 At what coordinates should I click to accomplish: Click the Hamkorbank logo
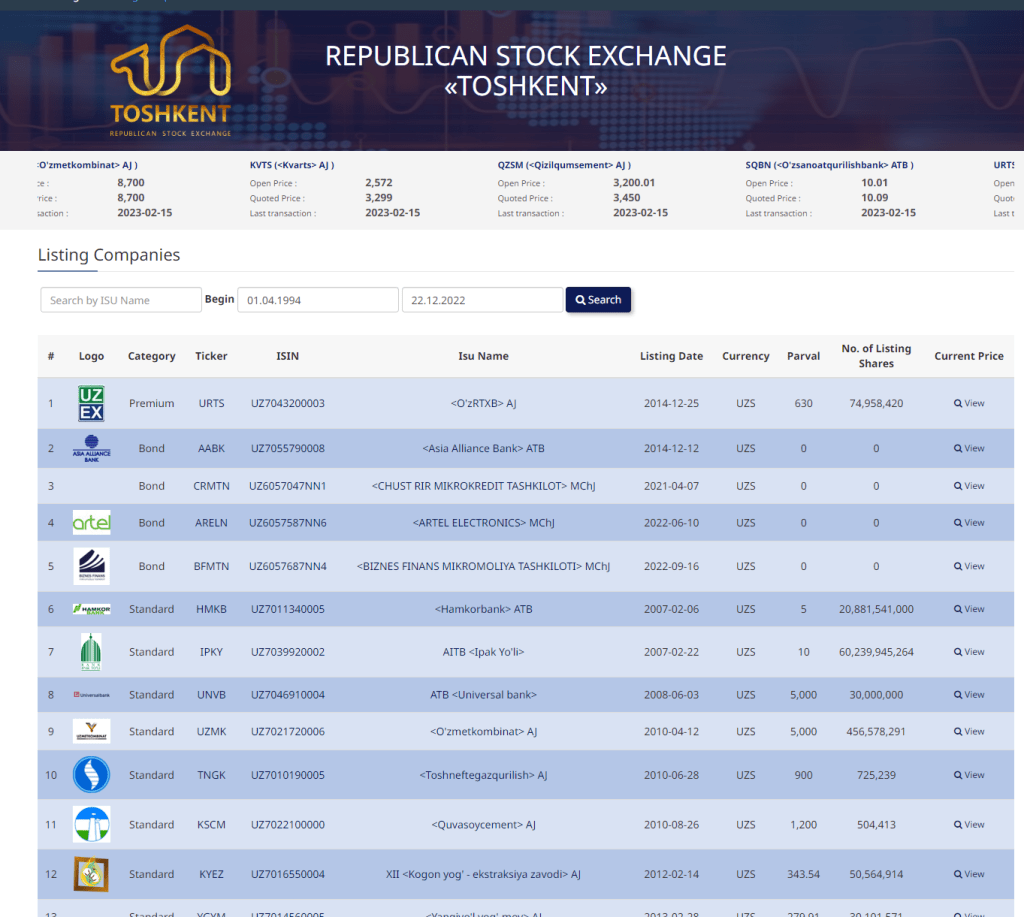click(x=91, y=609)
